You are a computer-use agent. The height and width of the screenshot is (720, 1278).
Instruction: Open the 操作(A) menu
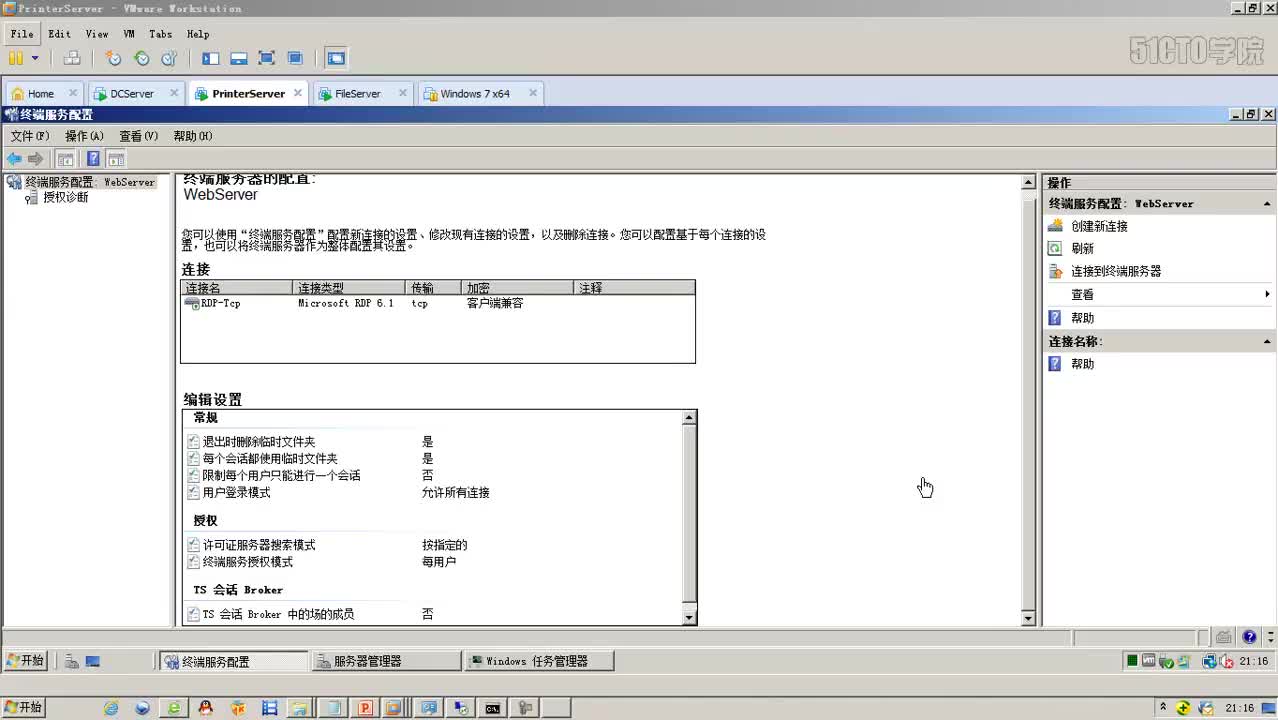point(84,136)
